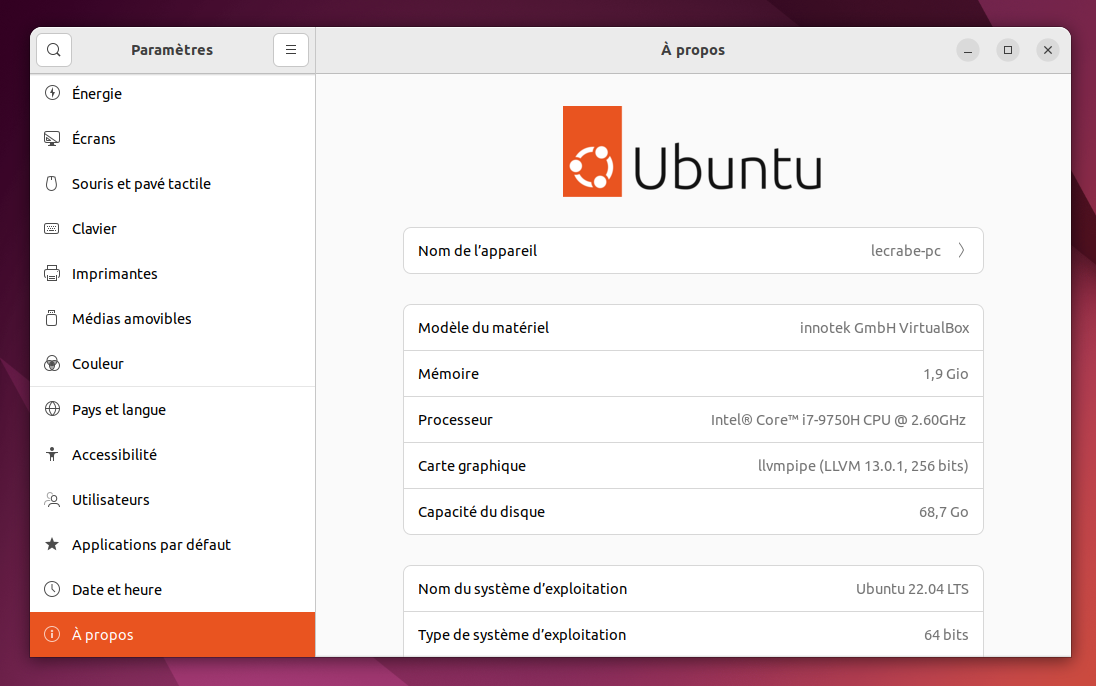Click the Processeur label
The height and width of the screenshot is (686, 1096).
click(x=455, y=420)
